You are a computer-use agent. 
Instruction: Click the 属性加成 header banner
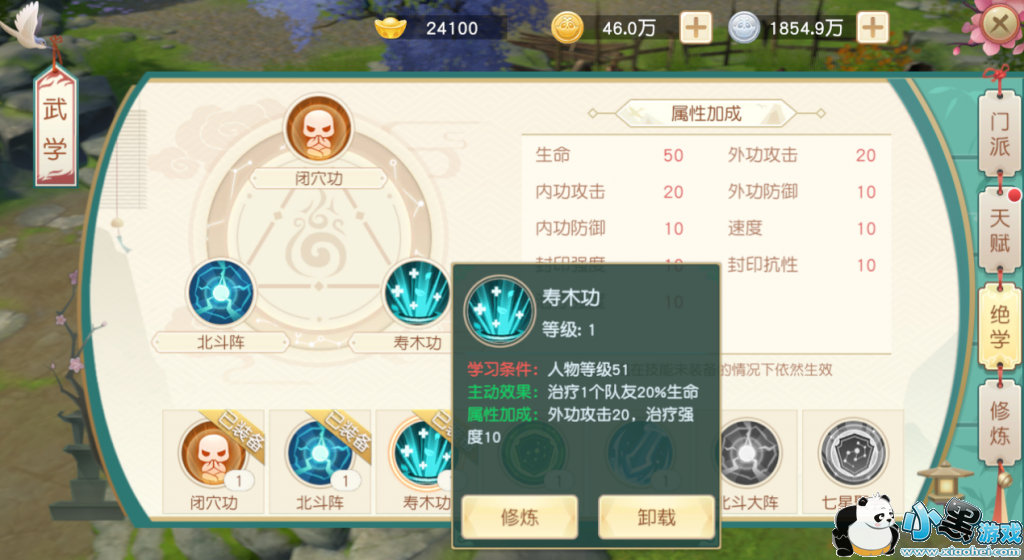pos(706,114)
